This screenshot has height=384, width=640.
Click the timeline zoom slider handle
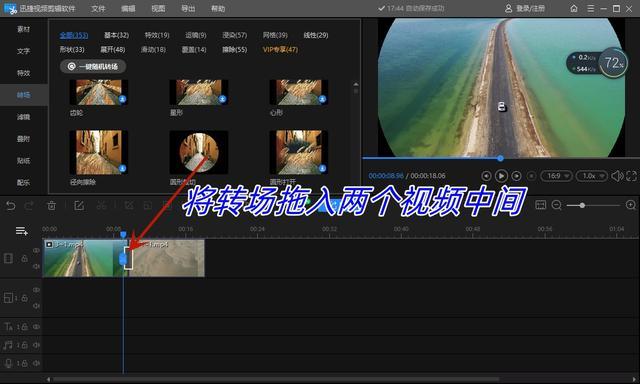[582, 205]
